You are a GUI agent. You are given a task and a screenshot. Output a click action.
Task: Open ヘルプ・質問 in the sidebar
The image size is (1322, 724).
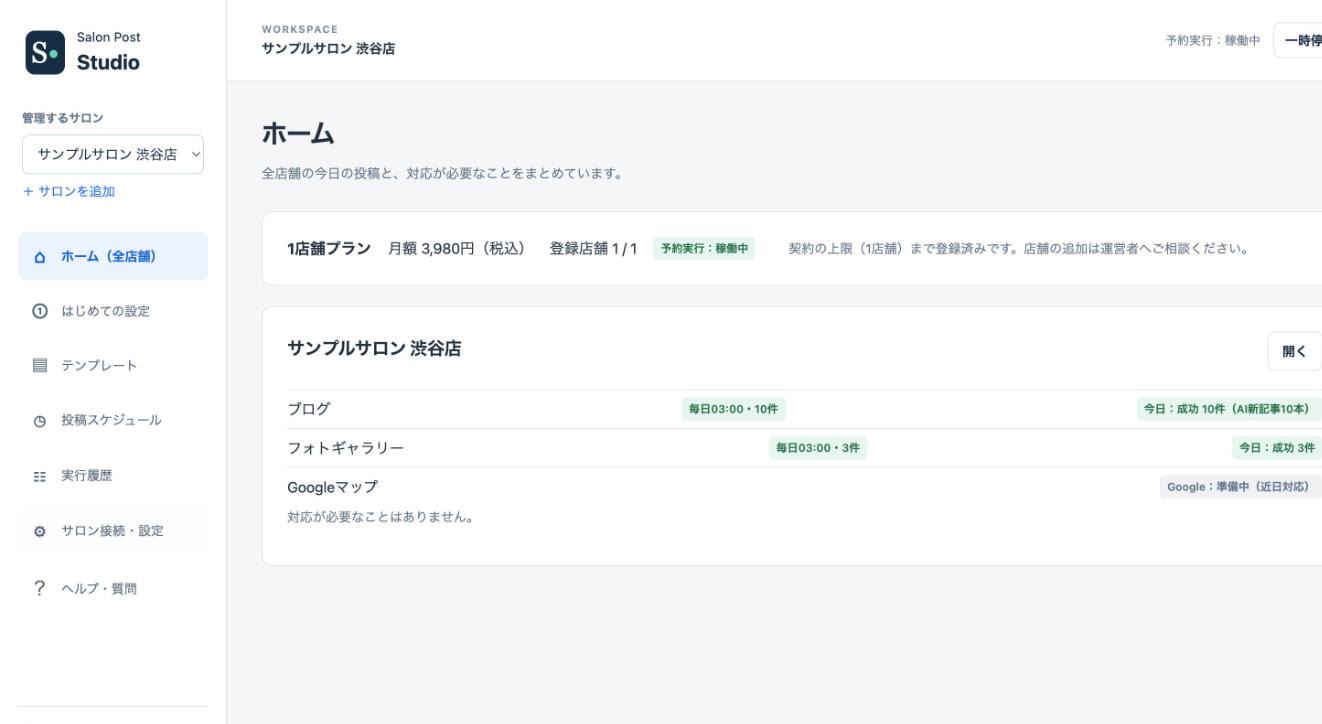pos(113,588)
